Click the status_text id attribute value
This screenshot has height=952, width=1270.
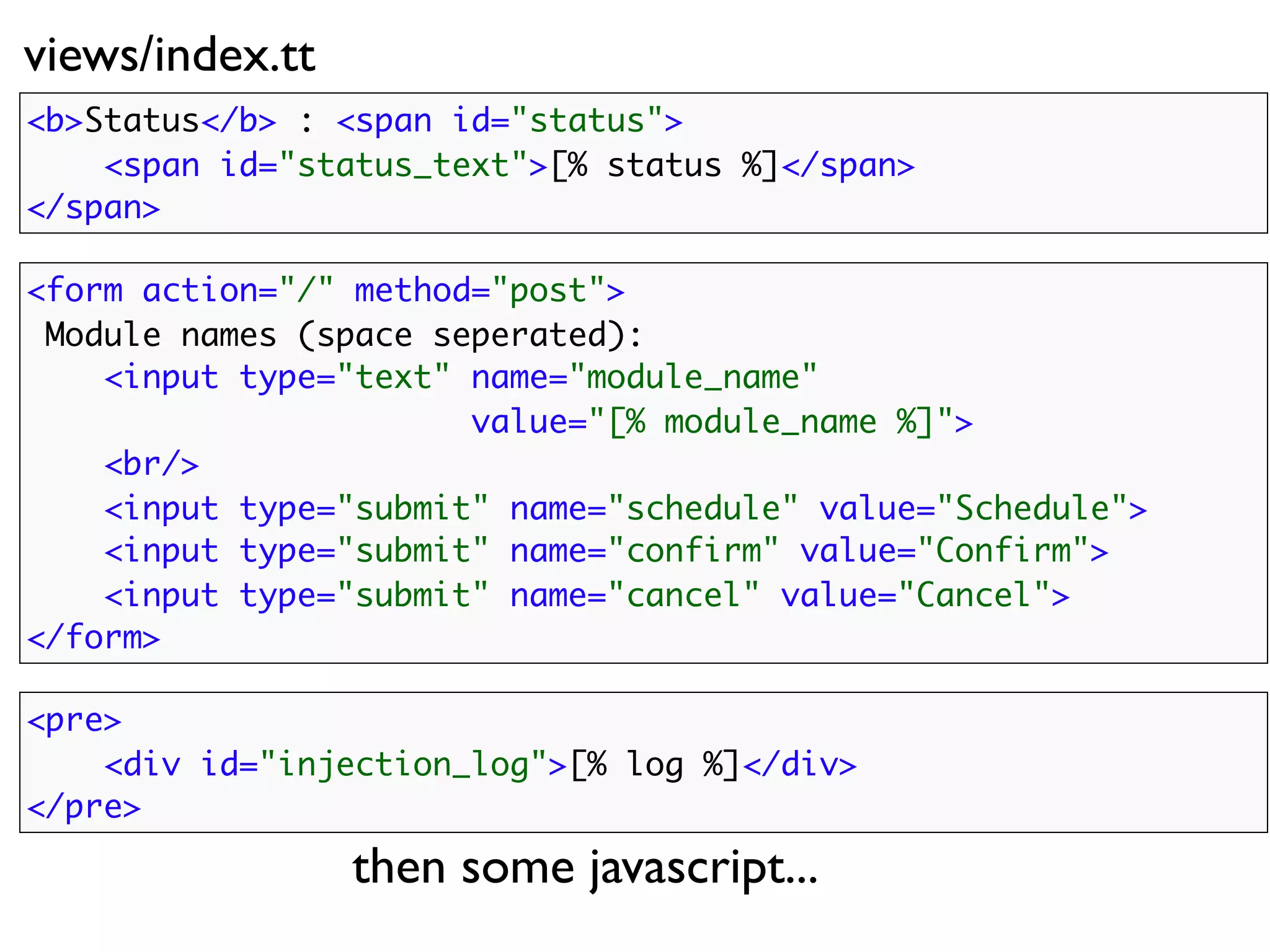coord(403,165)
